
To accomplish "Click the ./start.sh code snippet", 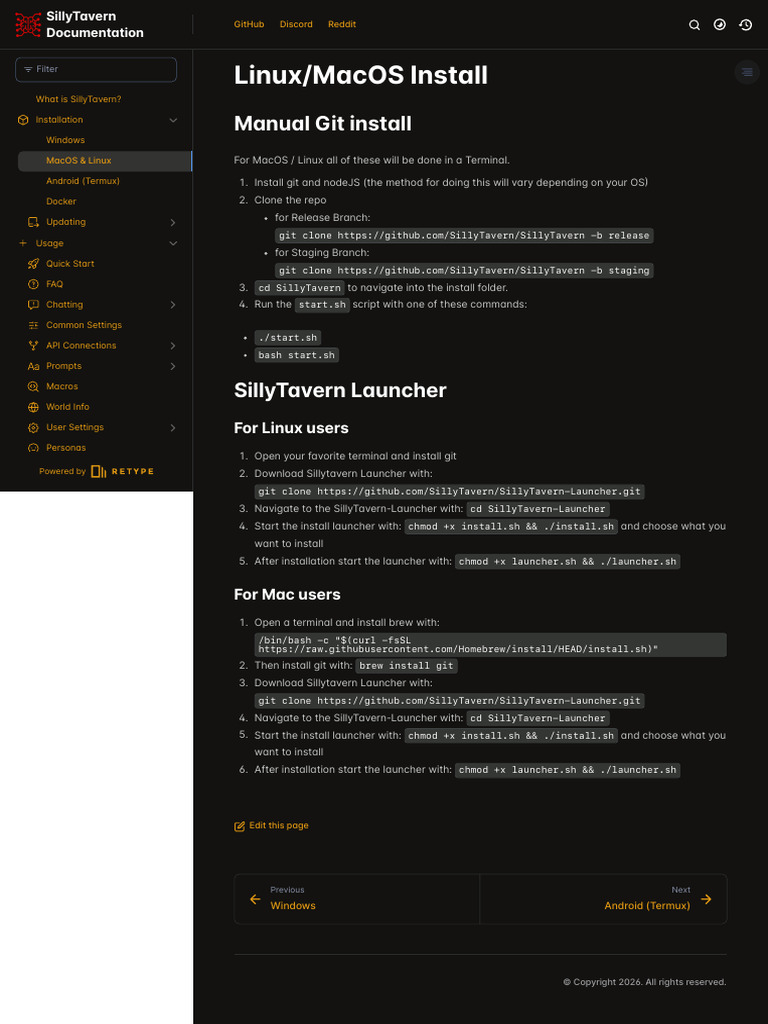I will click(287, 338).
